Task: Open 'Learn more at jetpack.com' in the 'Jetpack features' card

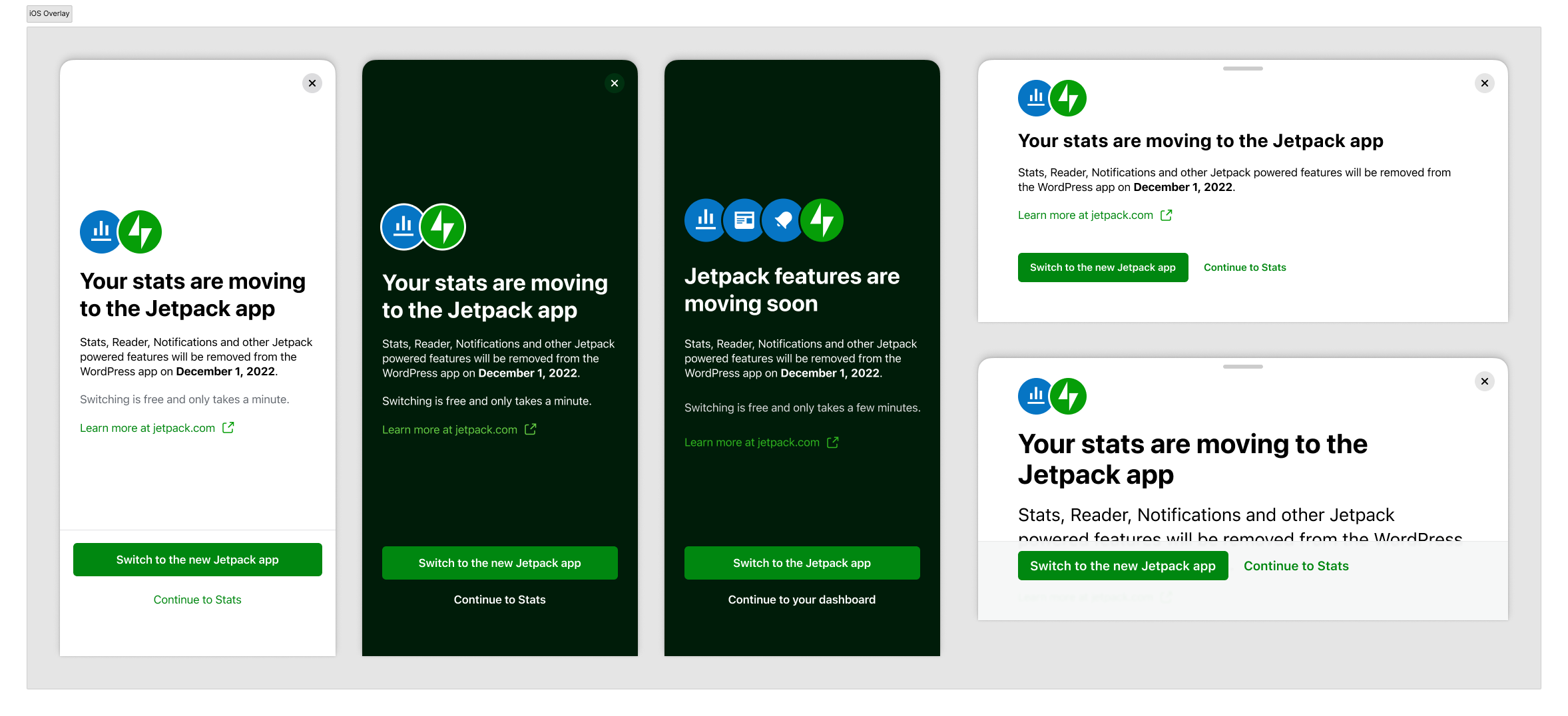Action: [752, 443]
